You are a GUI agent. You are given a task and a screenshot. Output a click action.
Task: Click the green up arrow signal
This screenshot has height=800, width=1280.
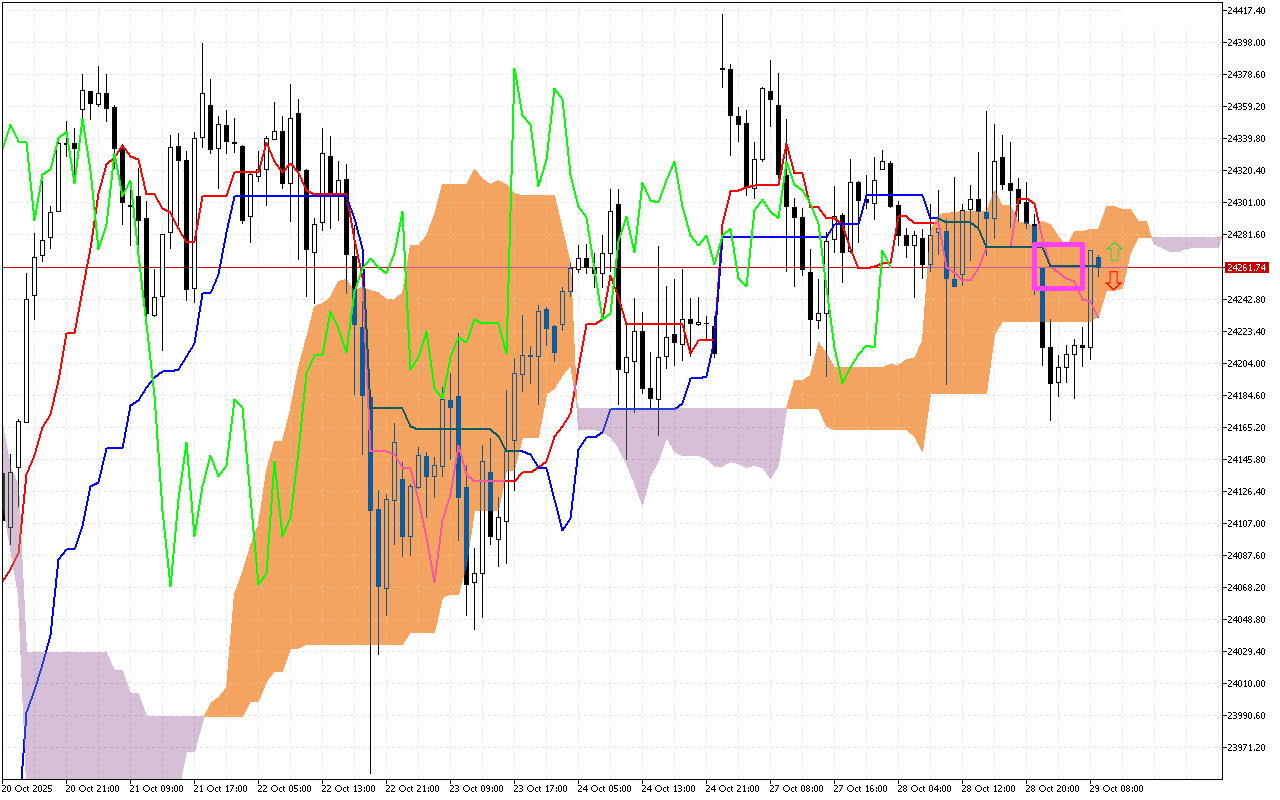coord(1114,252)
